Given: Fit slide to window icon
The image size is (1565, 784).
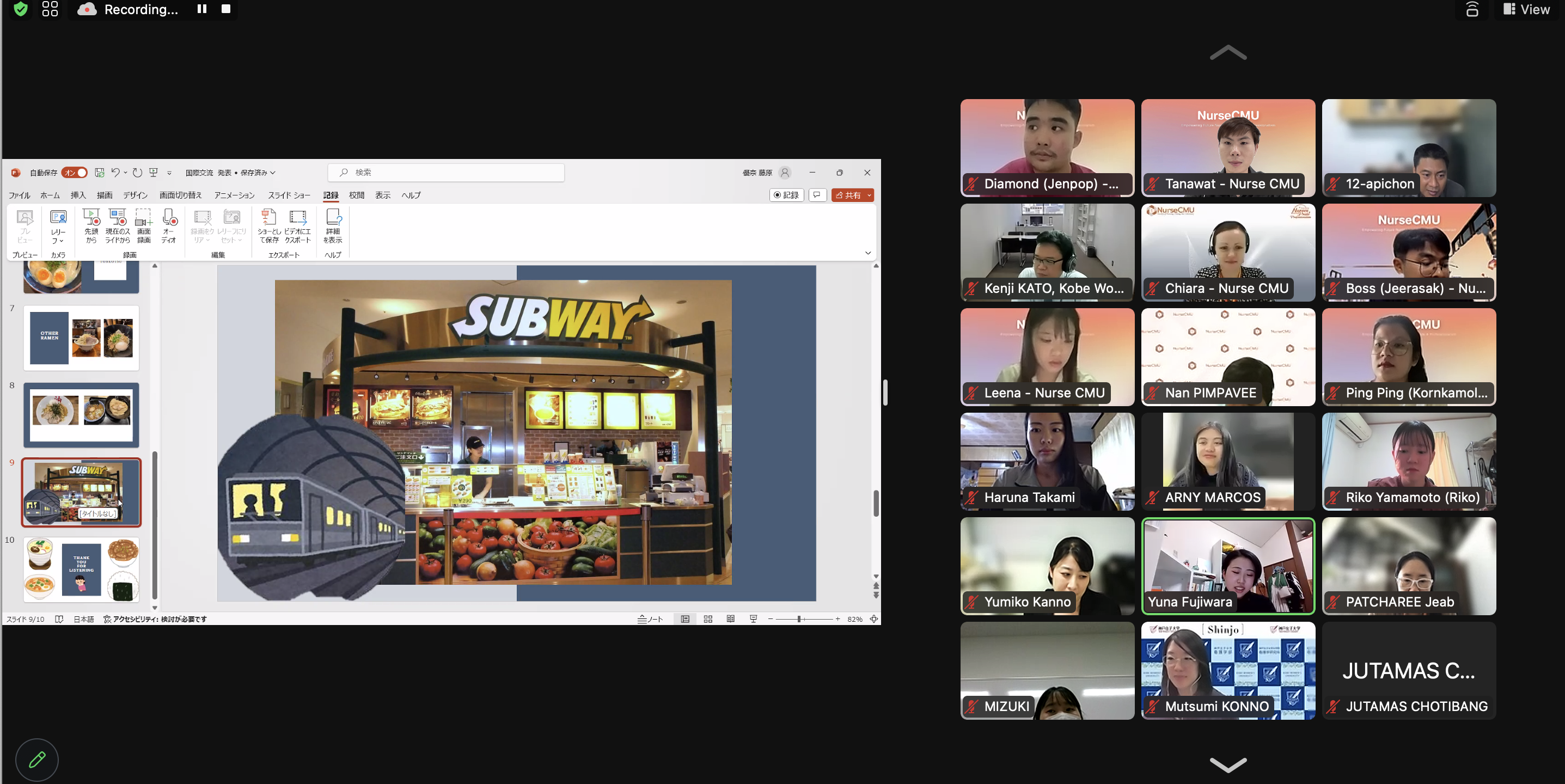Looking at the screenshot, I should [873, 619].
